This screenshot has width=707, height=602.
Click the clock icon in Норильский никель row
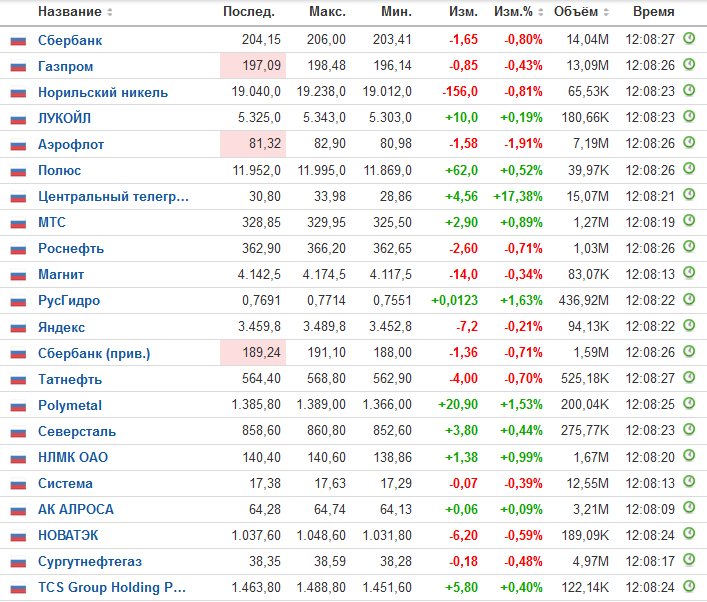(x=689, y=91)
